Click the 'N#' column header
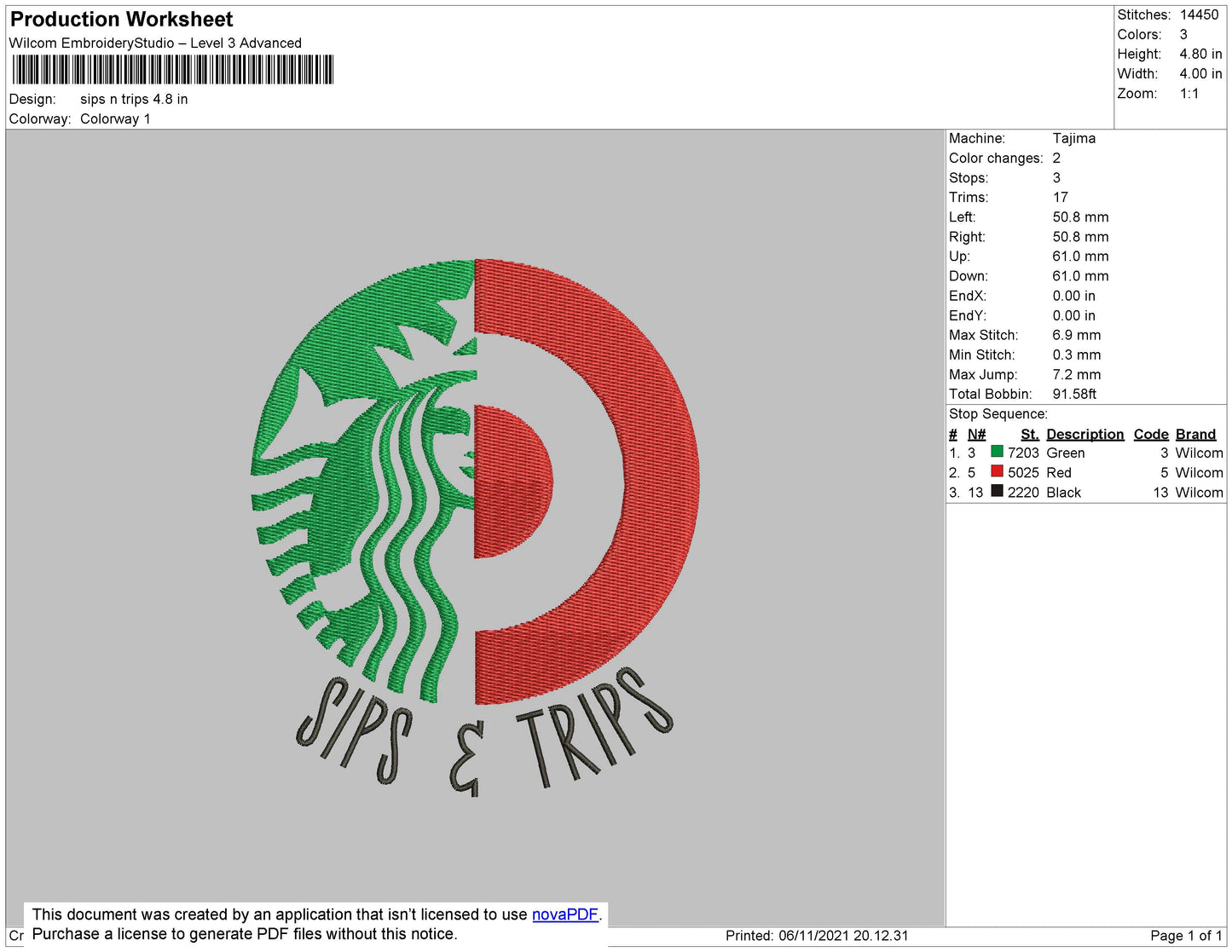 pos(976,435)
